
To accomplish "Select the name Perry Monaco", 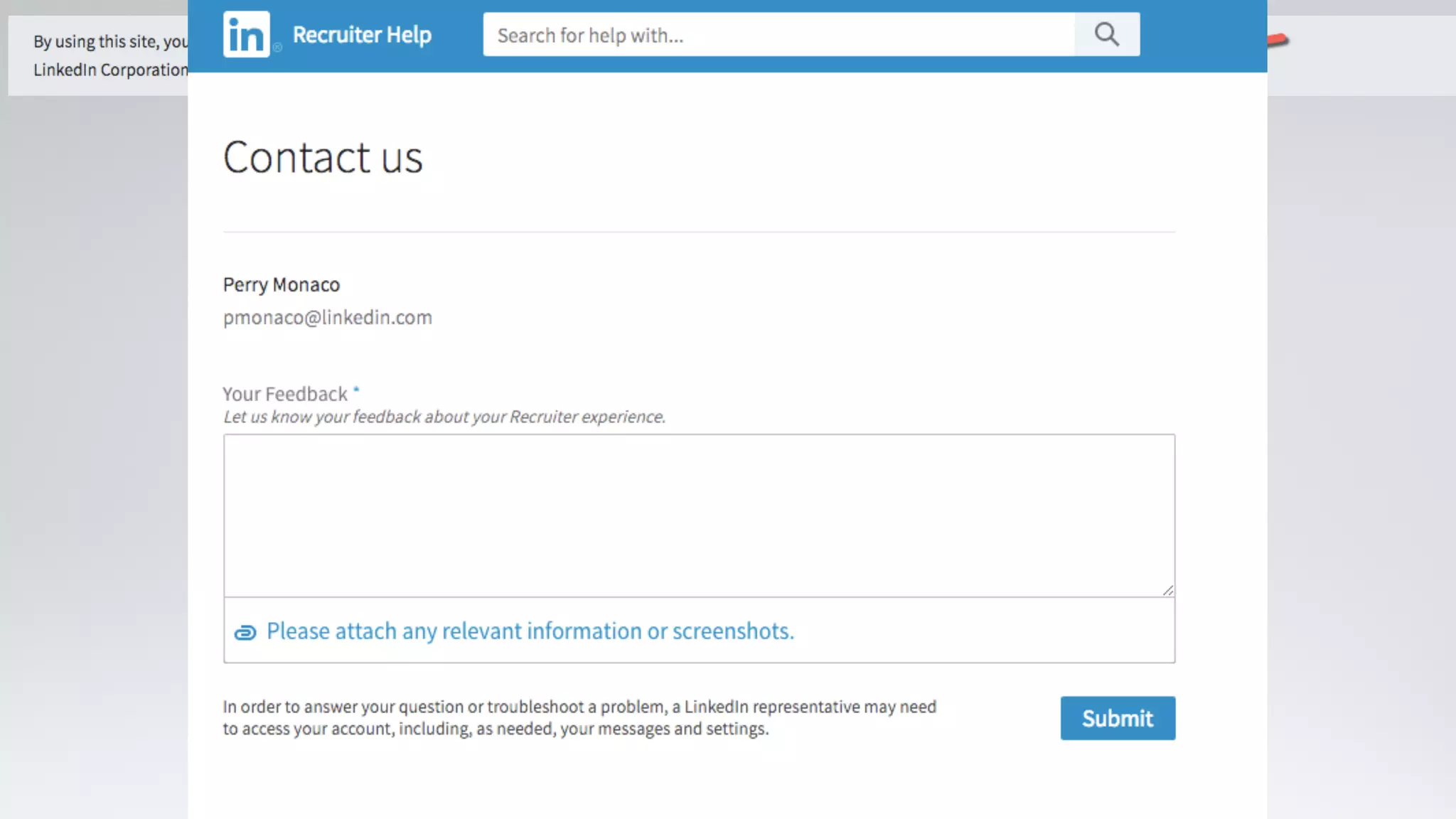I will pyautogui.click(x=282, y=285).
